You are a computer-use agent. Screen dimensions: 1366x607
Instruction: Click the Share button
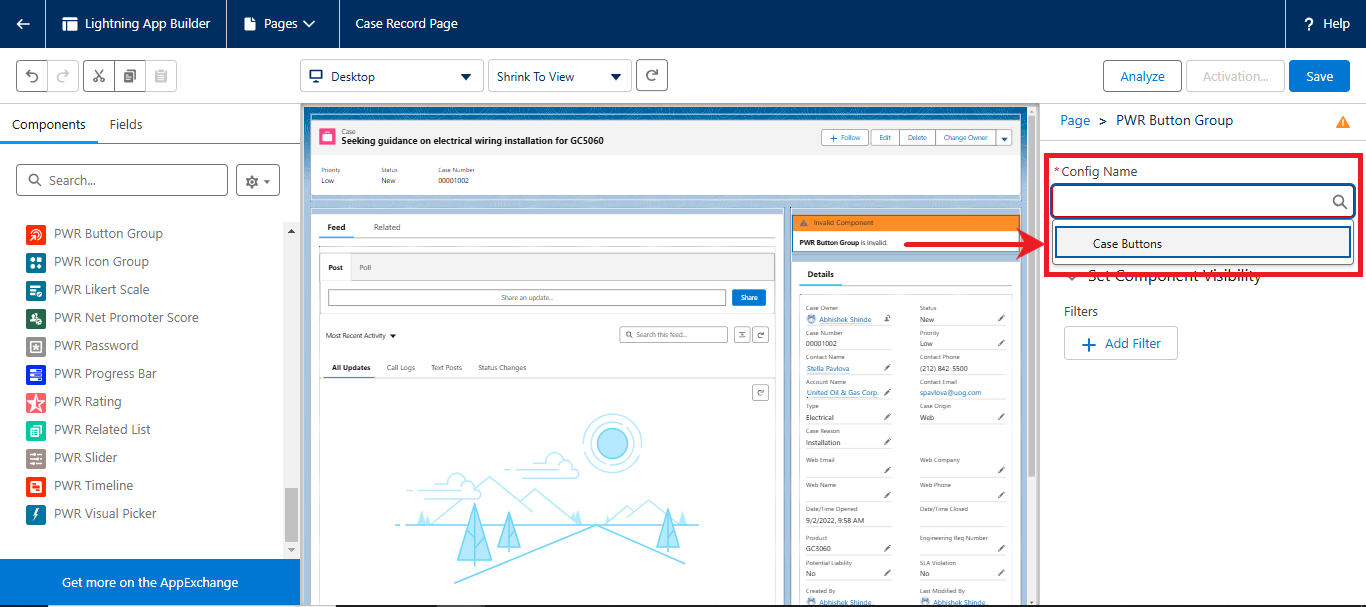749,297
